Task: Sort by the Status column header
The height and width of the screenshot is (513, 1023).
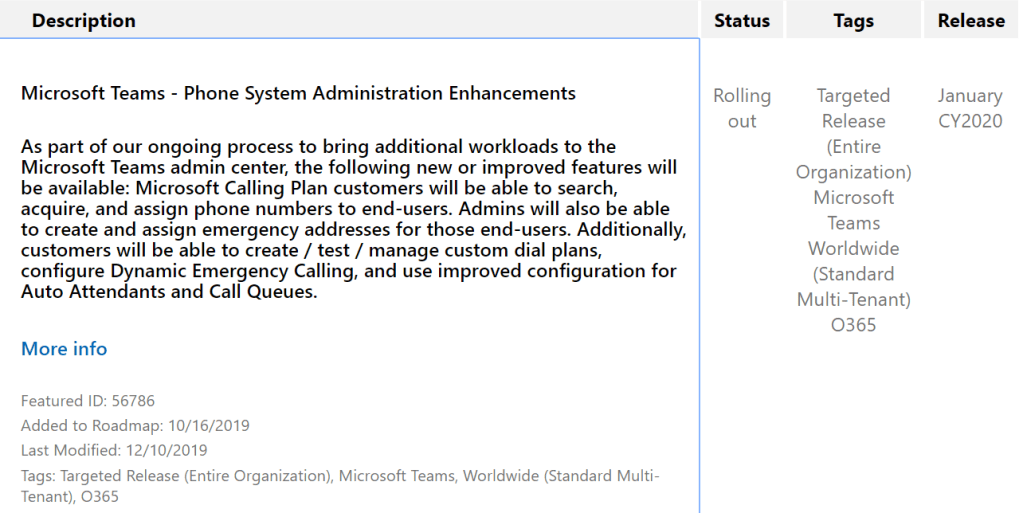Action: [x=742, y=21]
